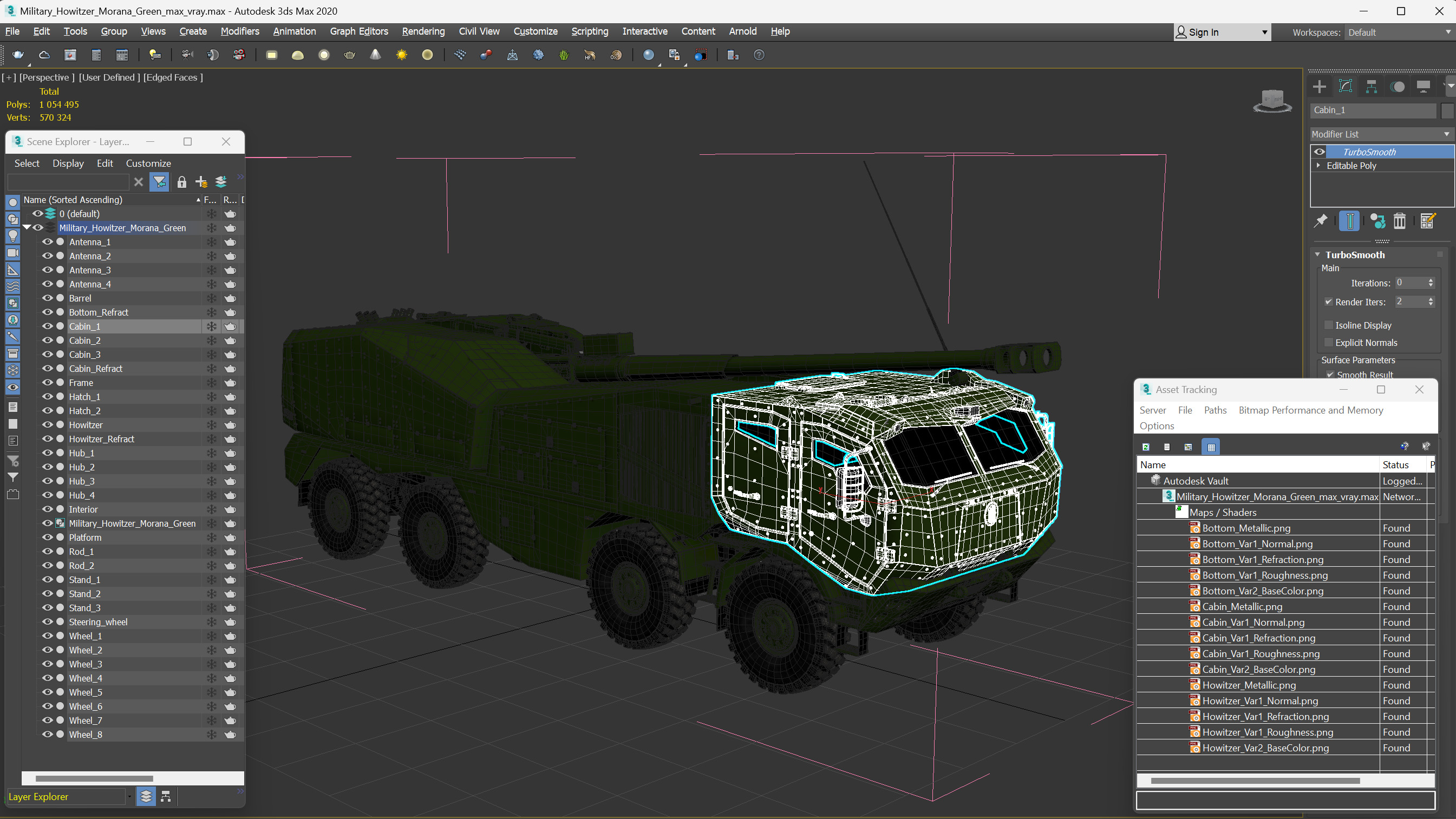Click the add new layer icon in Scene Explorer
Viewport: 1456px width, 819px height.
click(x=201, y=181)
